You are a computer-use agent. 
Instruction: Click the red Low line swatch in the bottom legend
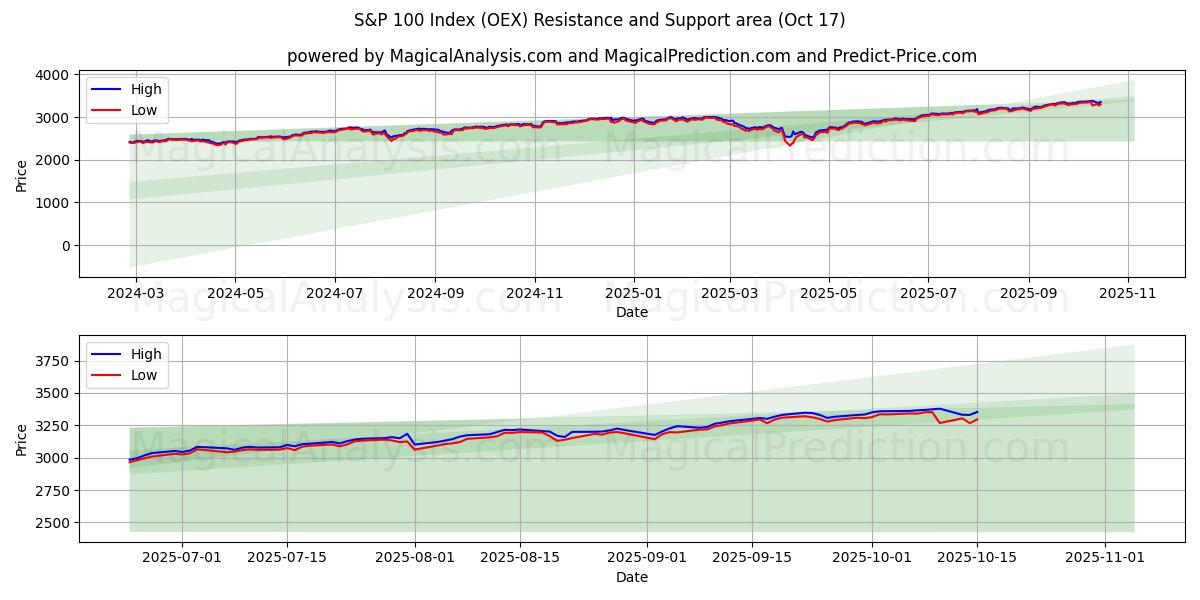107,375
